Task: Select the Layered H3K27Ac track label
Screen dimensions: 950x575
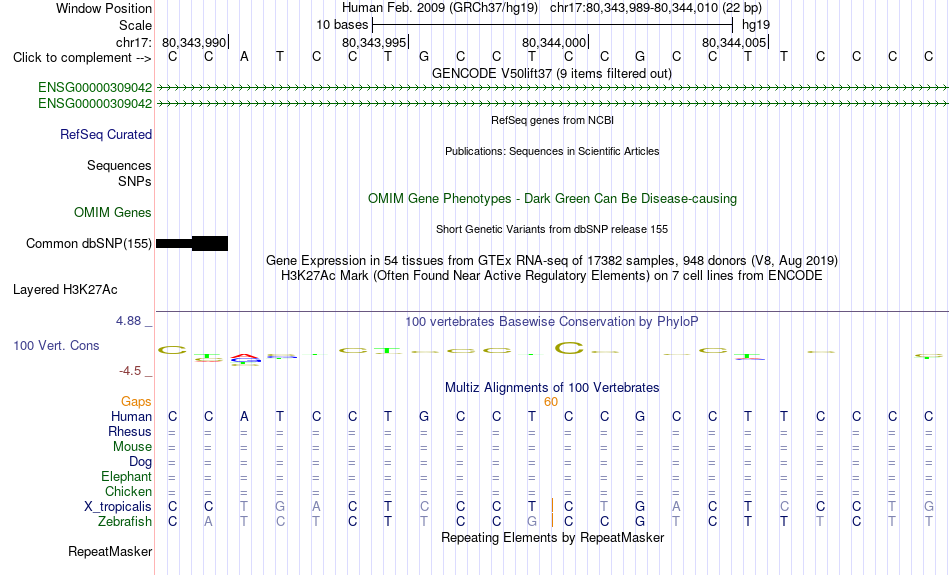Action: pyautogui.click(x=65, y=290)
